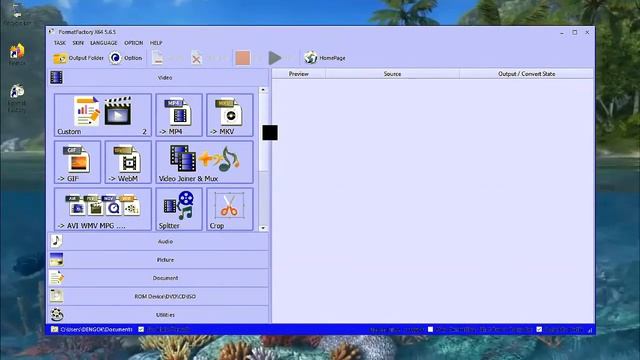The image size is (640, 360).
Task: Open the Crop scissors tool
Action: [230, 209]
